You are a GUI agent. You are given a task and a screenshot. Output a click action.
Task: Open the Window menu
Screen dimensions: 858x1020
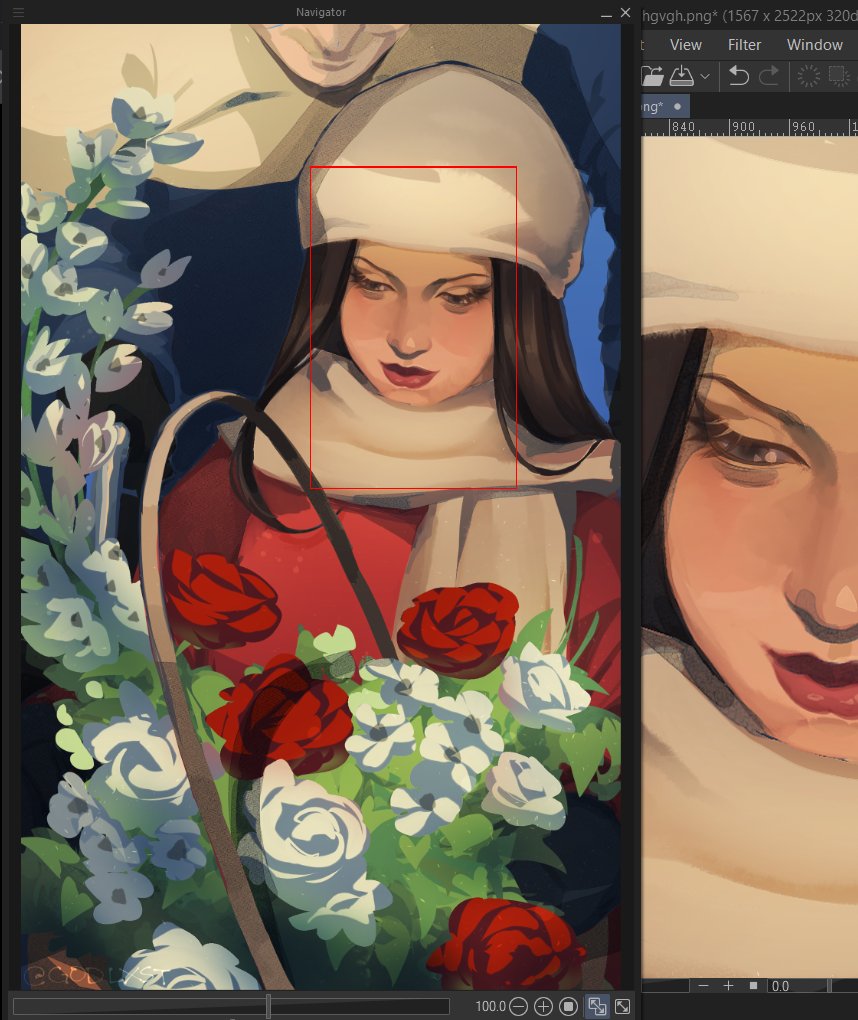pos(814,45)
